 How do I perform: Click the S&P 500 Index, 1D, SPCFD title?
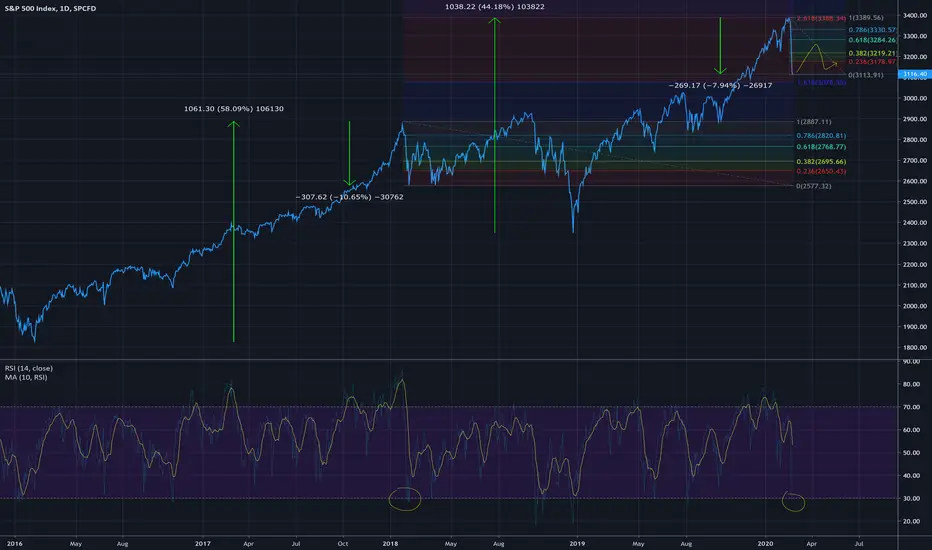50,8
